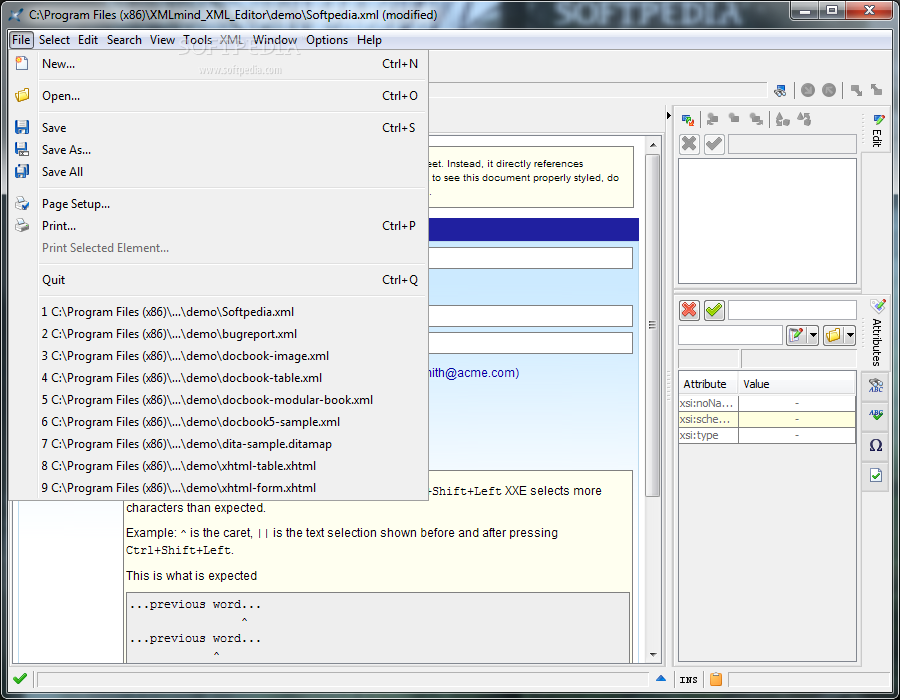The image size is (900, 700).
Task: Click the Print printer icon
Action: (x=22, y=225)
